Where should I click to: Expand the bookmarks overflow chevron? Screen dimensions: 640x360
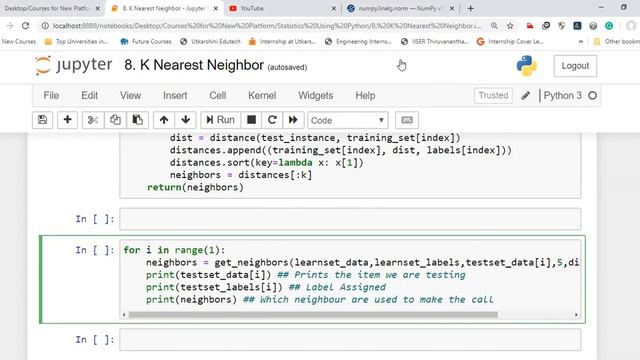click(580, 41)
